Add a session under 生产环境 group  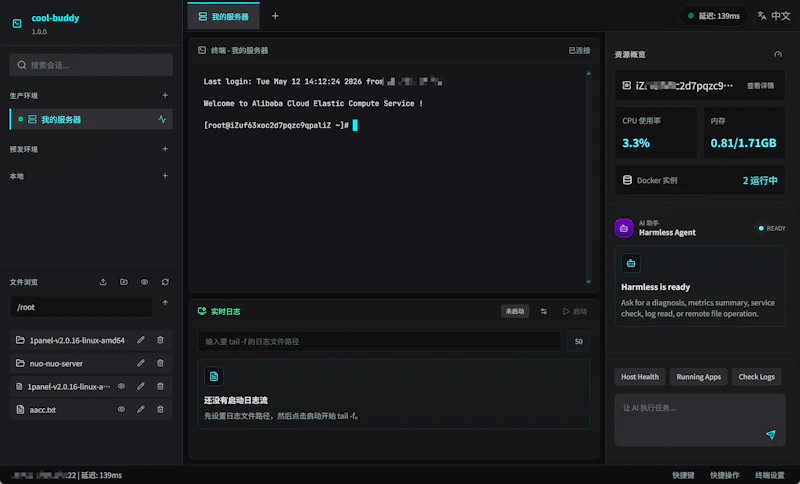click(x=165, y=95)
